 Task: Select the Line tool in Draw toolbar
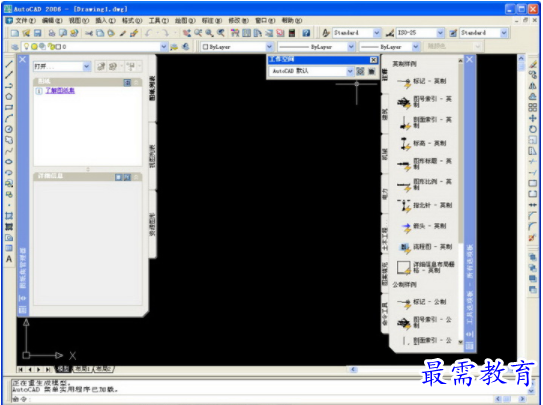[x=9, y=64]
